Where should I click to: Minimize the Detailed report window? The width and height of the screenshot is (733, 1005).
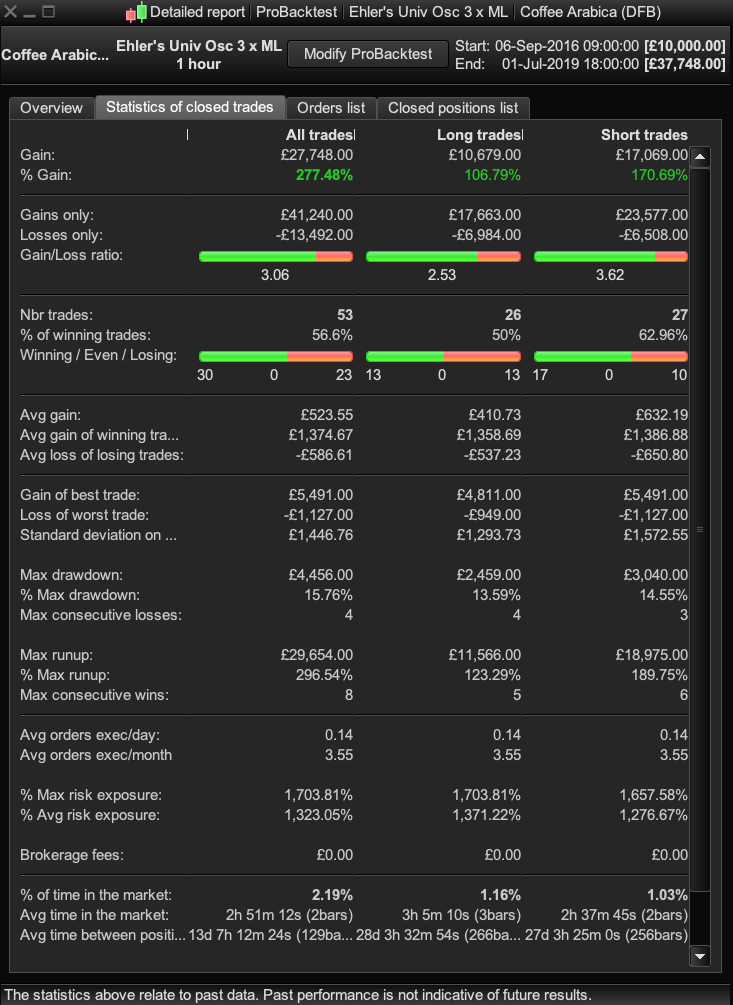click(29, 13)
